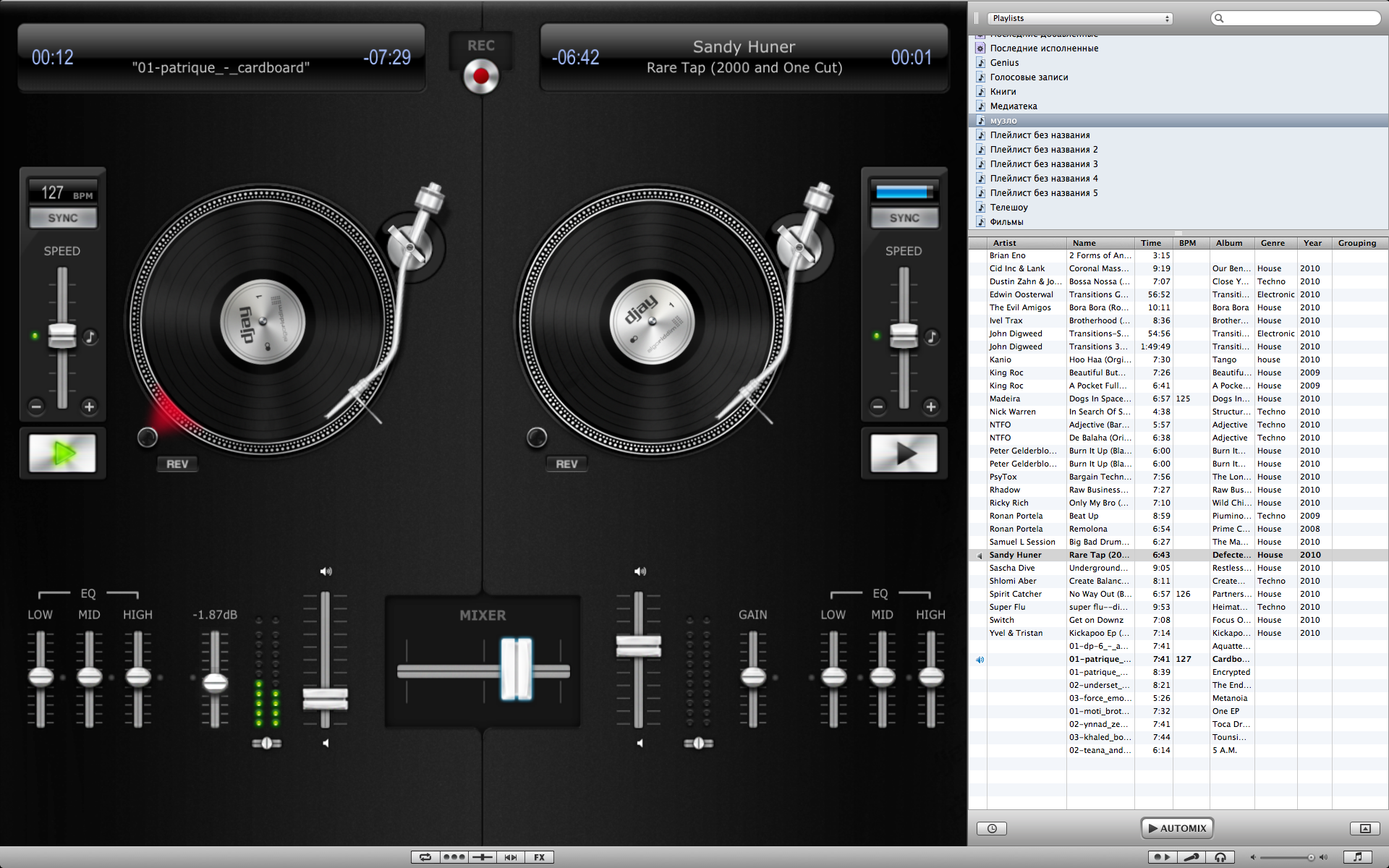Toggle key lock note on right deck
Viewport: 1389px width, 868px height.
pos(932,336)
